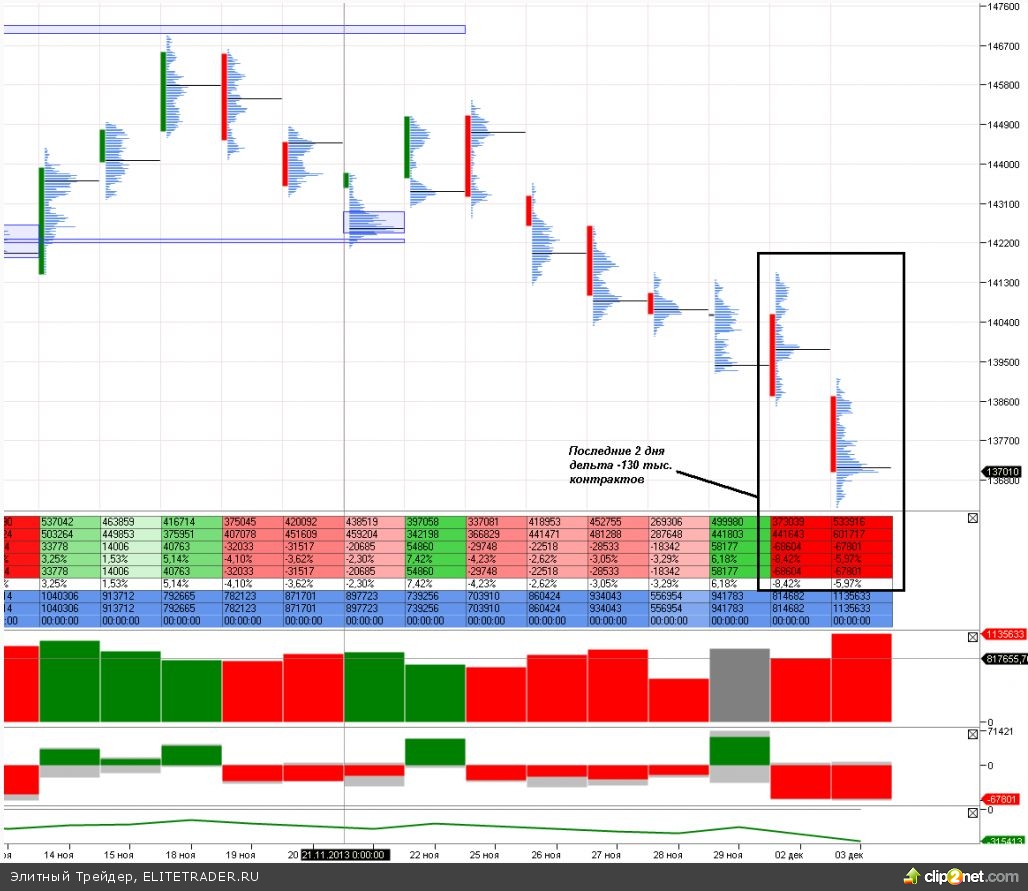Click the crosshair date label 21.11.2013 0:00:00
This screenshot has width=1028, height=891.
(345, 855)
